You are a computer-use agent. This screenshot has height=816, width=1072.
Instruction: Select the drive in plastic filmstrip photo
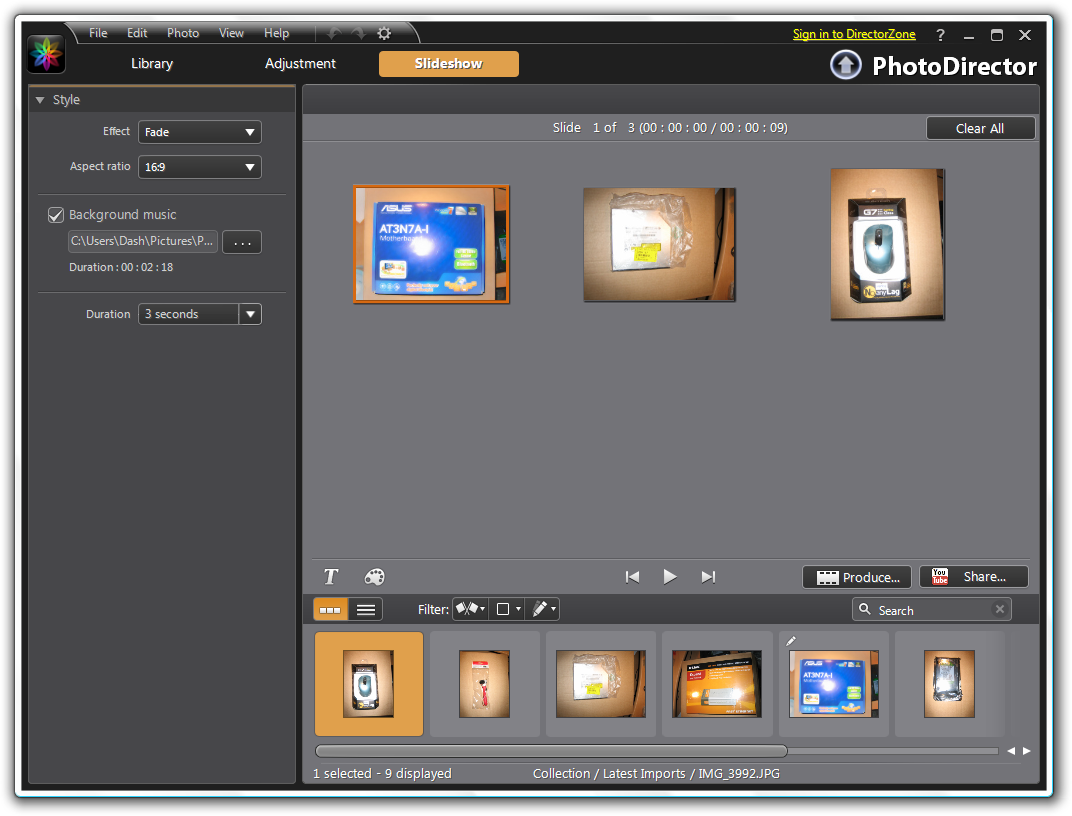(x=601, y=683)
